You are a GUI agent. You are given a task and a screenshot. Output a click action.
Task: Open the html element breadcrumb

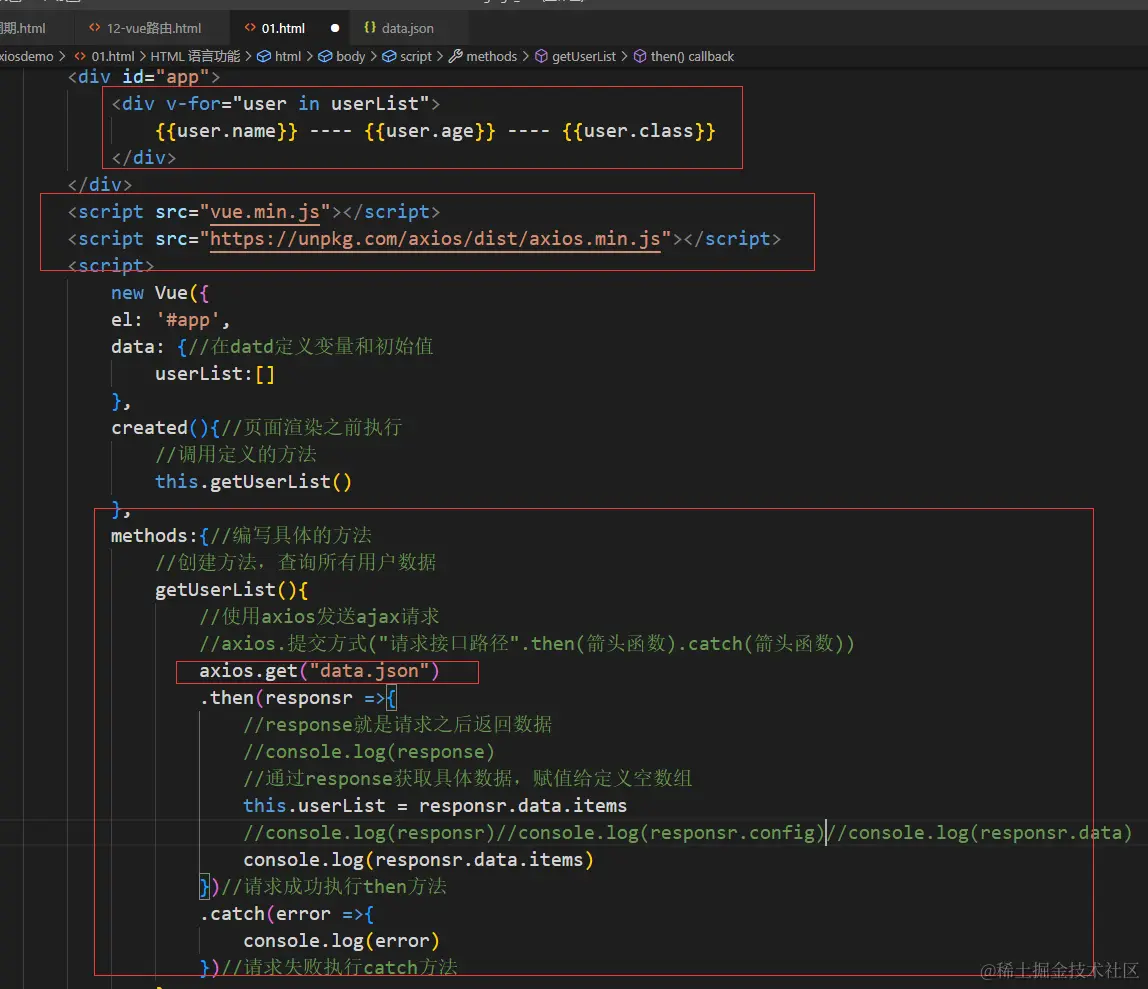(x=288, y=56)
